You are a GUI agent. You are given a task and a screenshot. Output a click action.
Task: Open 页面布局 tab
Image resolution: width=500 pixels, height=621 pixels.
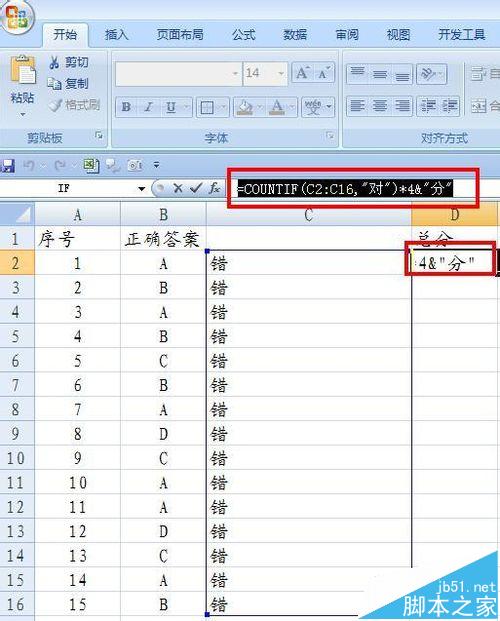(x=180, y=35)
